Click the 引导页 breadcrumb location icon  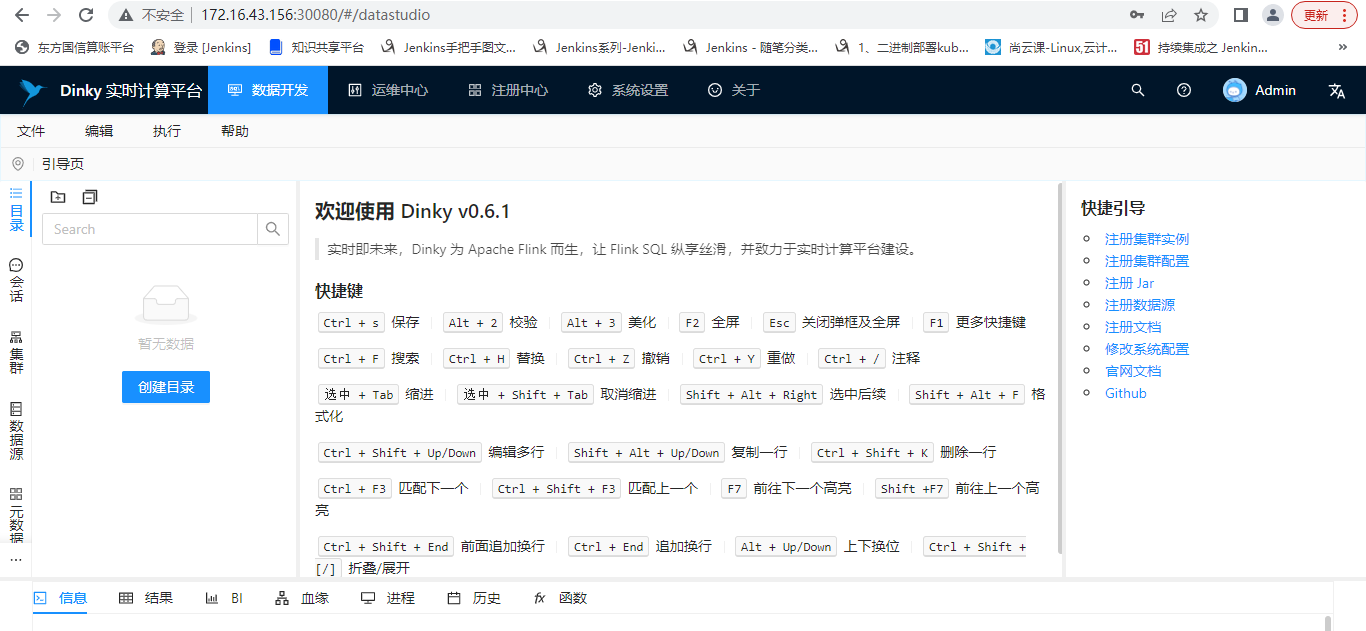tap(18, 164)
